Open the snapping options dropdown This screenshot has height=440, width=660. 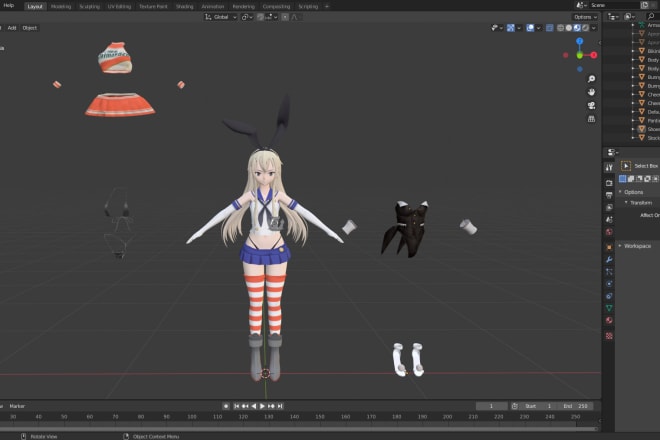pyautogui.click(x=271, y=17)
